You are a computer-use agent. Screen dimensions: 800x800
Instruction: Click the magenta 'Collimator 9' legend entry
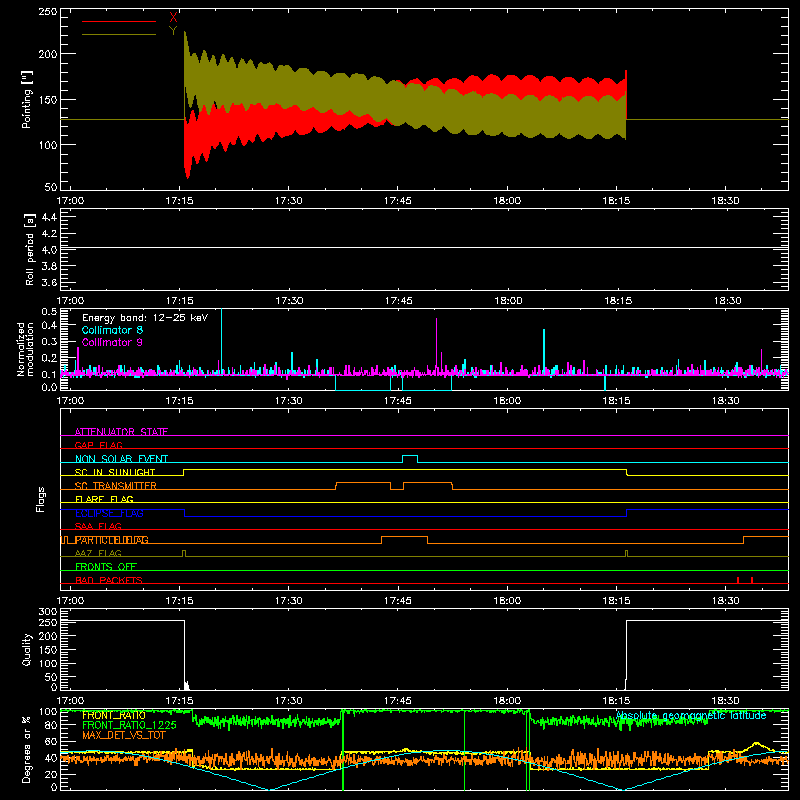[112, 342]
